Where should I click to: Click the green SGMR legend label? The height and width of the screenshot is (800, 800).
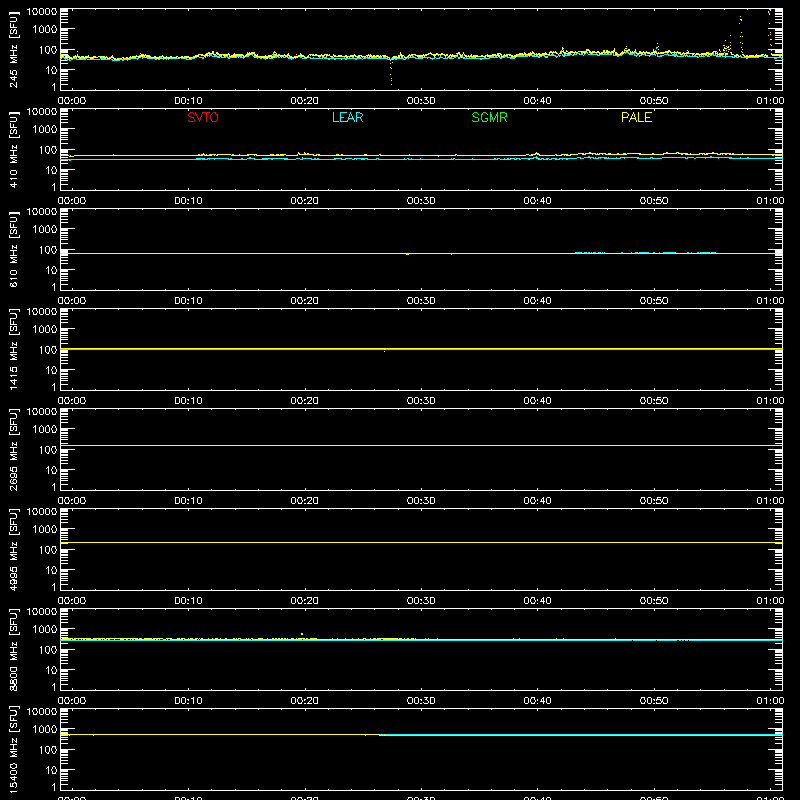click(x=489, y=117)
